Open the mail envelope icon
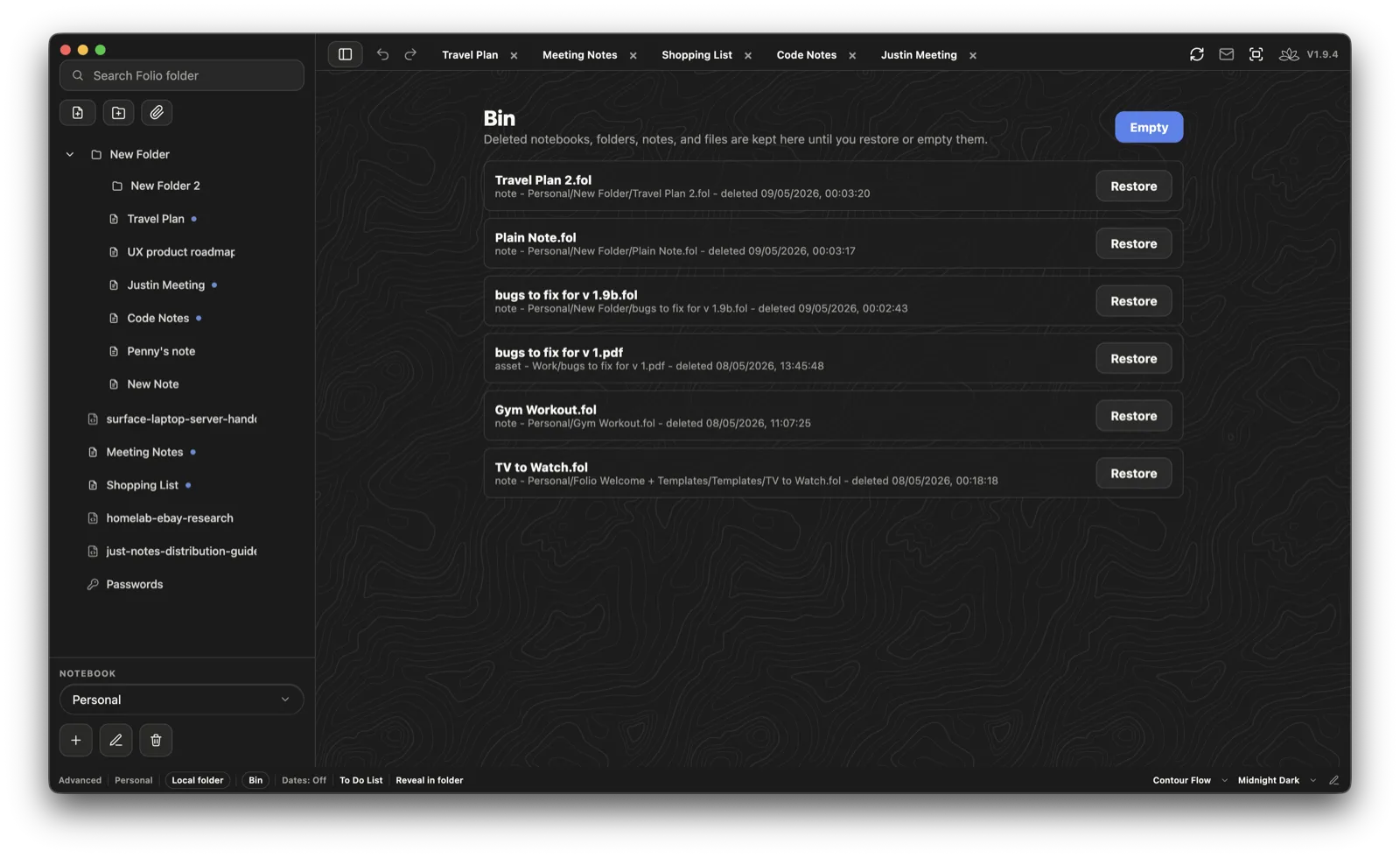Screen dimensions: 1400x858 (1226, 54)
